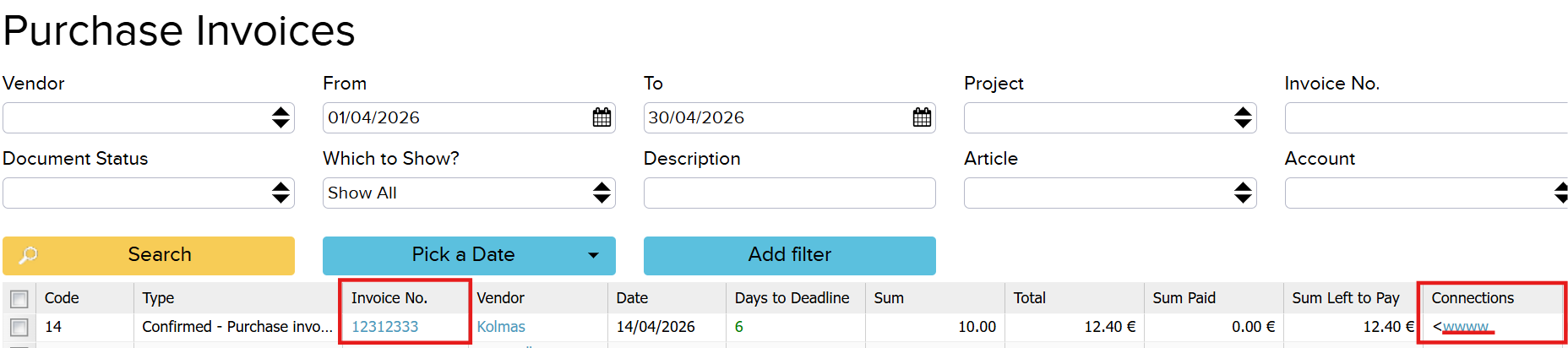
Task: Focus the Invoice No. filter field
Action: [1425, 117]
